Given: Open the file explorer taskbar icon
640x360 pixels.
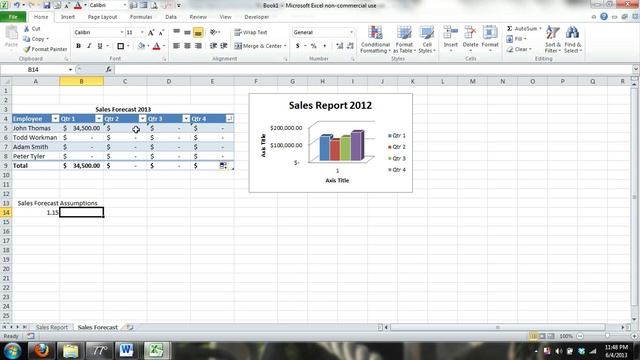Looking at the screenshot, I should pyautogui.click(x=70, y=351).
